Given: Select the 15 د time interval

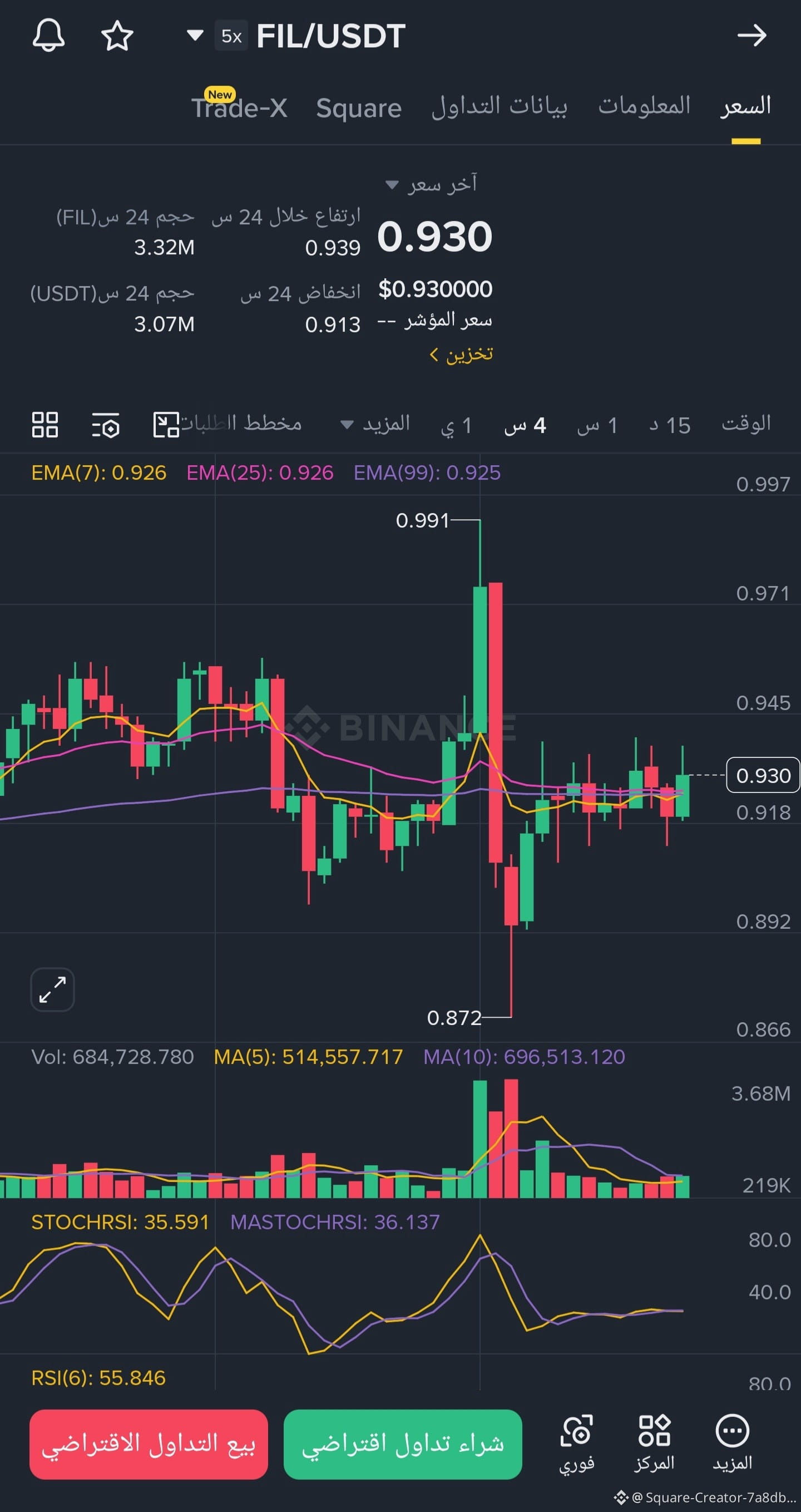Looking at the screenshot, I should coord(670,425).
